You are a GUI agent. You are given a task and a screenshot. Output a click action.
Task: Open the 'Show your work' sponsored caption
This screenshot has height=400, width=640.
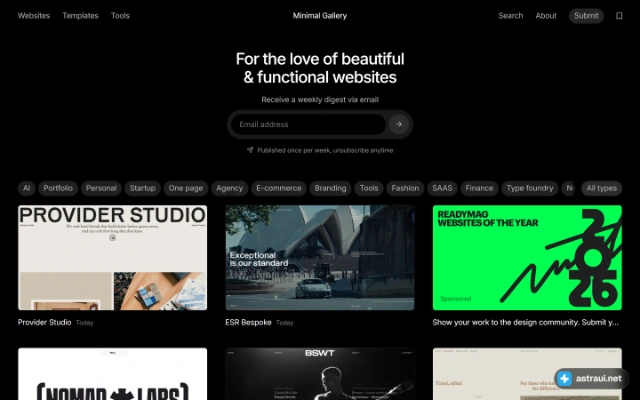tap(526, 322)
